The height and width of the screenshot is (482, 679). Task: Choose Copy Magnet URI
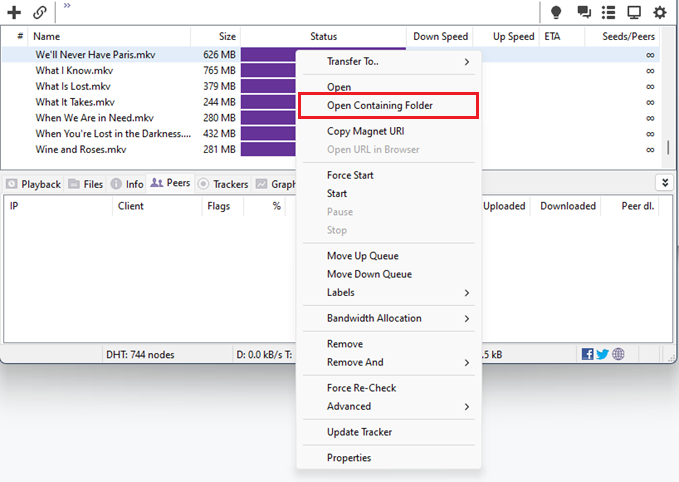(x=389, y=131)
